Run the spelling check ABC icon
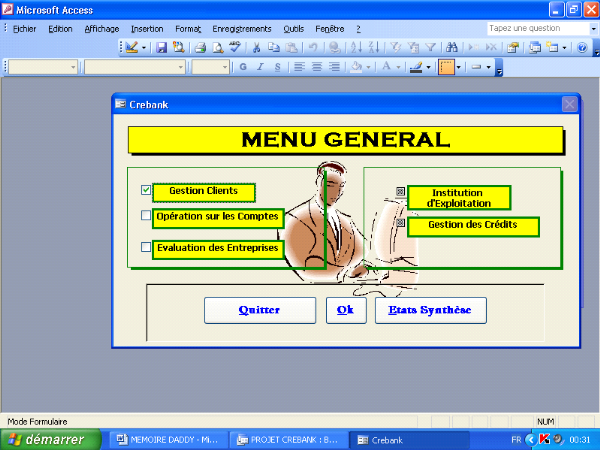 [235, 47]
